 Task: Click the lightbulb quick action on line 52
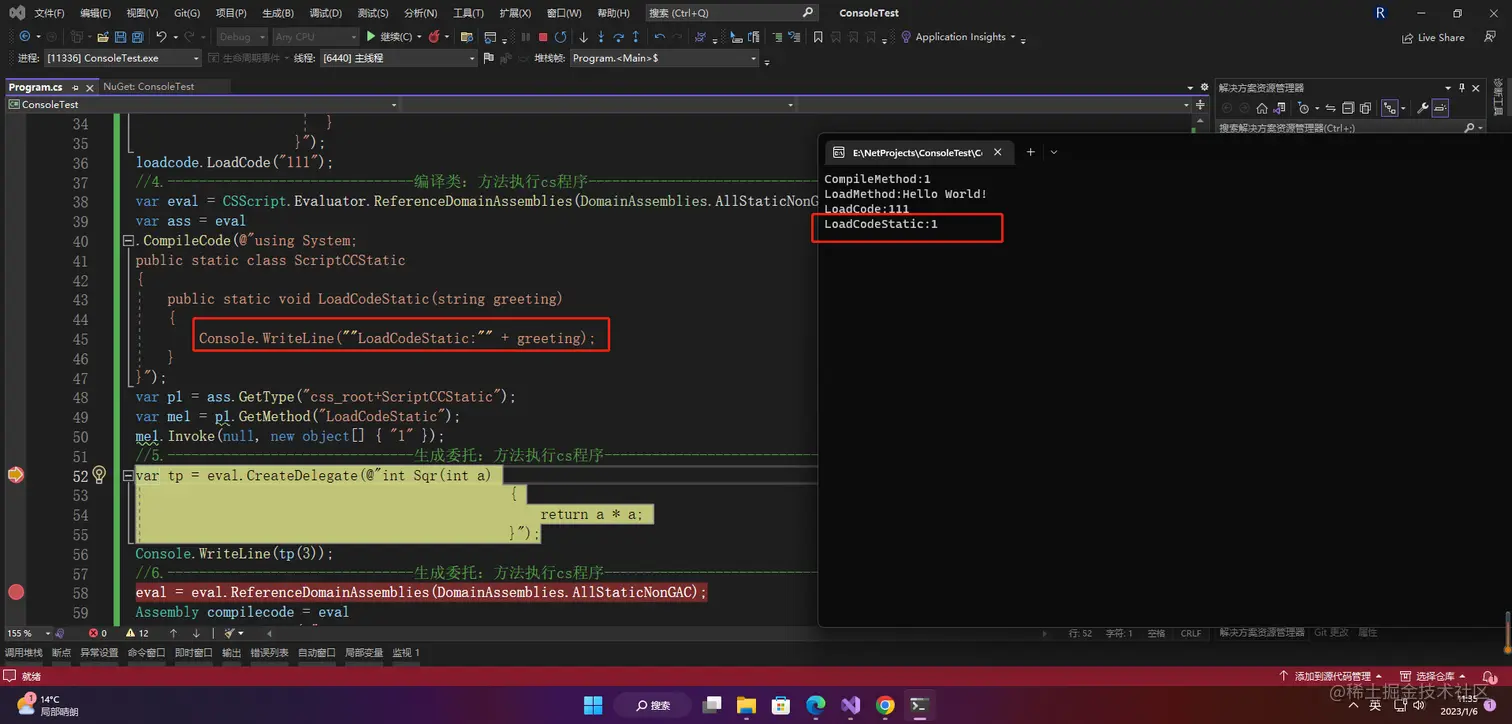(x=99, y=475)
